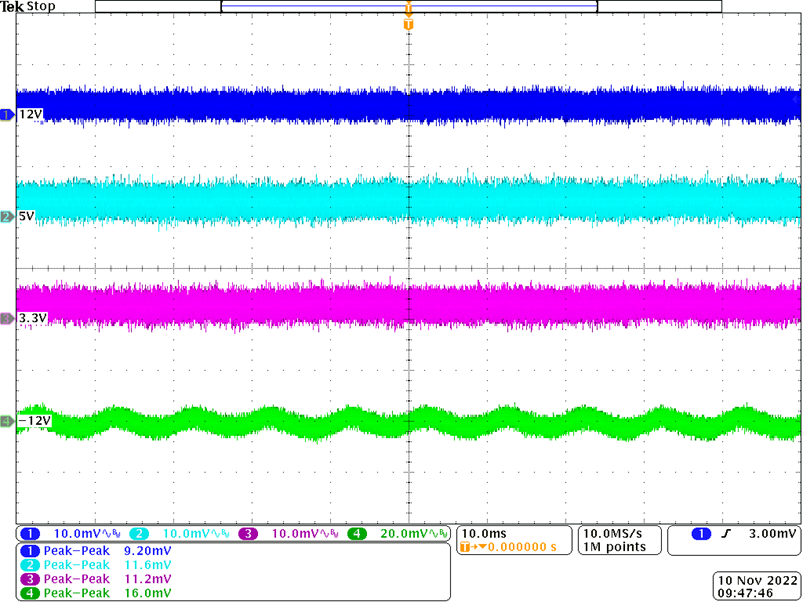Click the channel 1 ground marker labeled 12V
Viewport: 803px width, 602px height.
point(7,115)
